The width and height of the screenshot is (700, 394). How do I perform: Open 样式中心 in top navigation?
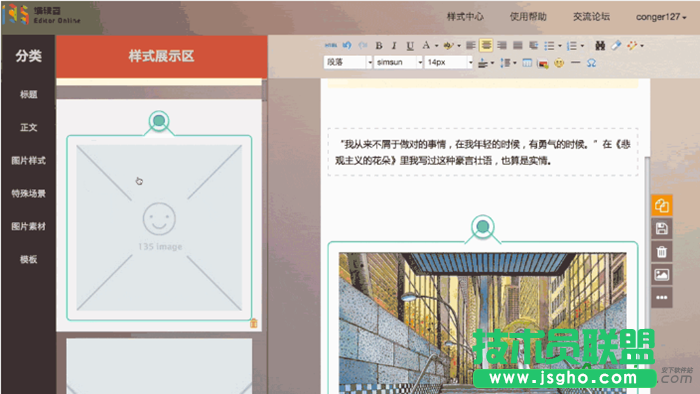465,17
